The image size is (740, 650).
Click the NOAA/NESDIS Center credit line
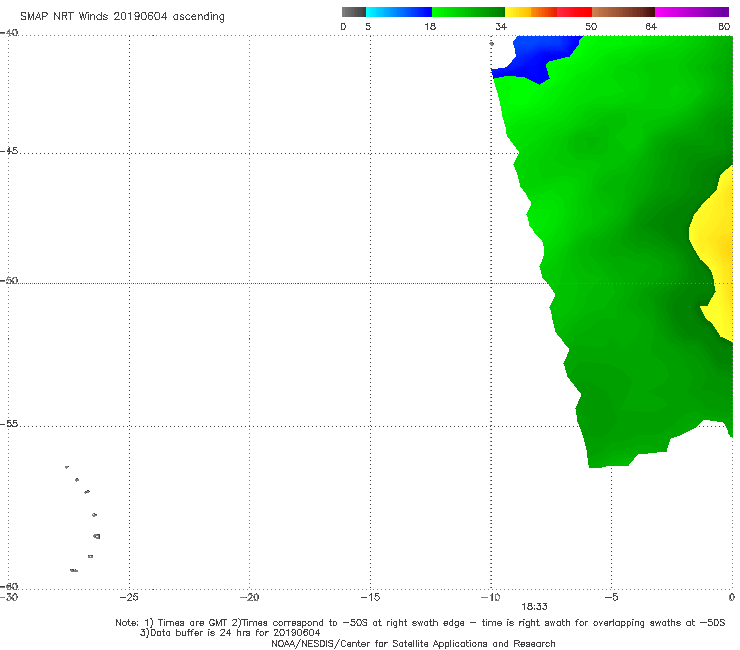413,643
